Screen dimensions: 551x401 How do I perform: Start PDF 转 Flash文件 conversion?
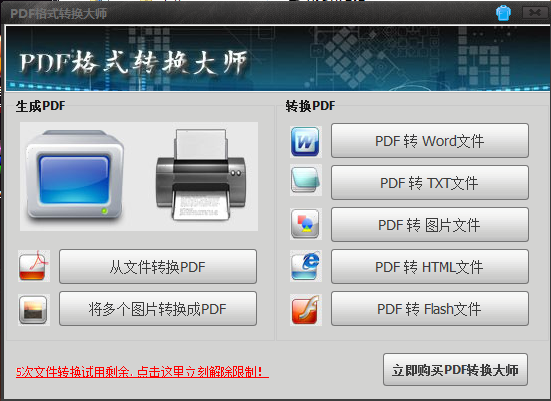point(429,309)
